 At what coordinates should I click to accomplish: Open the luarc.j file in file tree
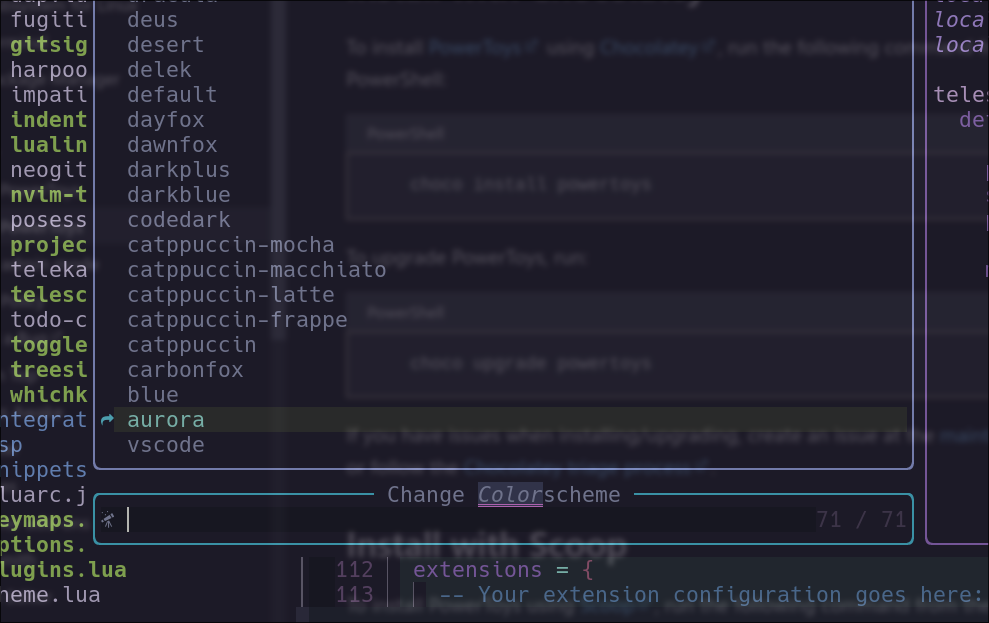point(43,495)
